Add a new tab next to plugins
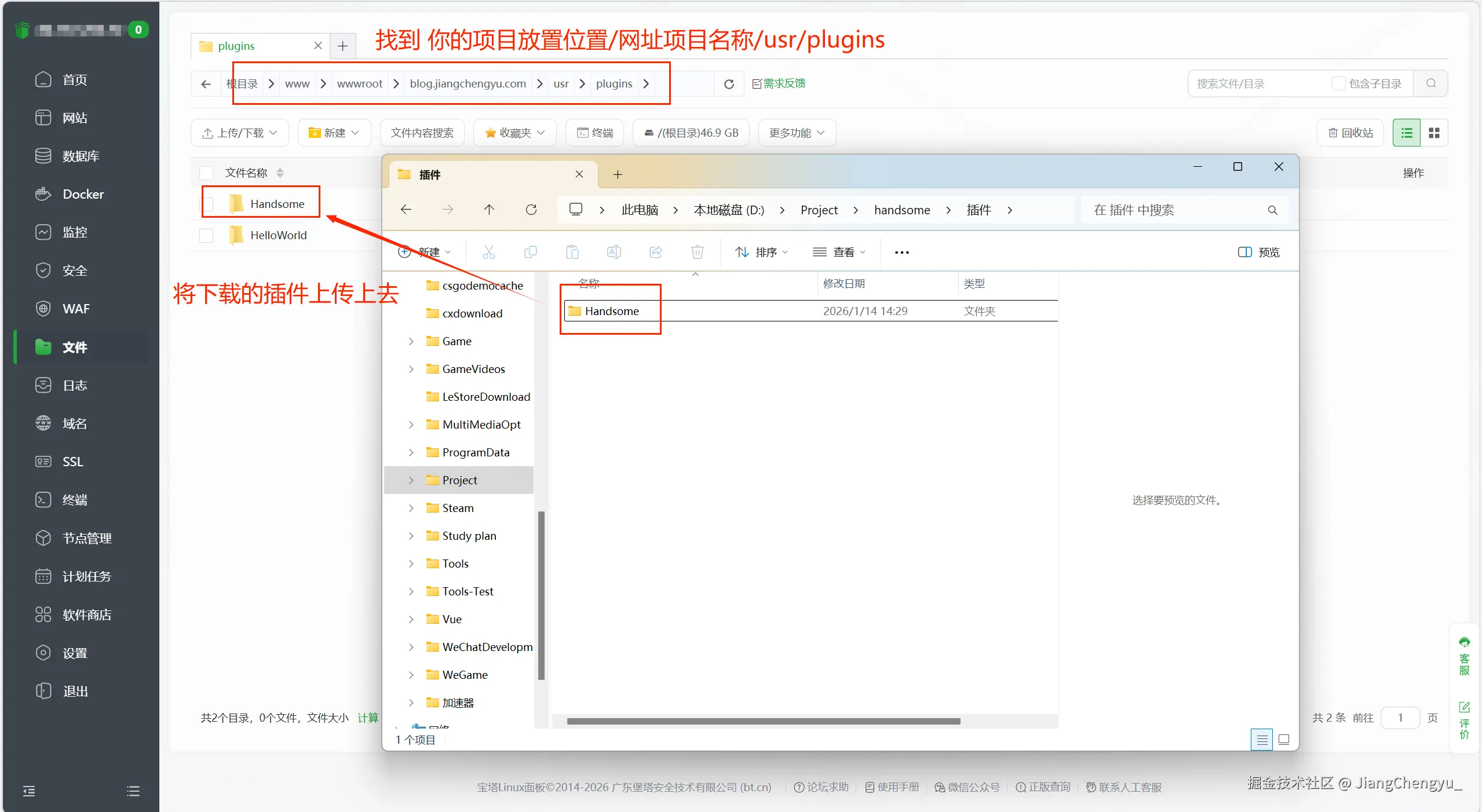Screen dimensions: 1482x812 point(342,46)
